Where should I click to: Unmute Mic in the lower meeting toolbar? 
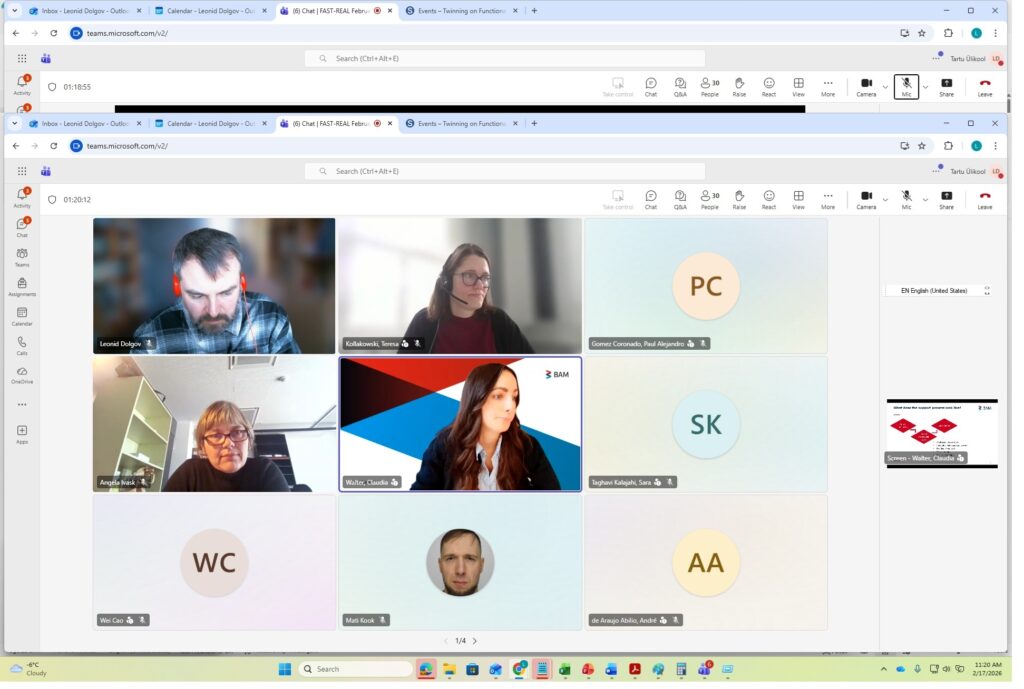[x=906, y=198]
